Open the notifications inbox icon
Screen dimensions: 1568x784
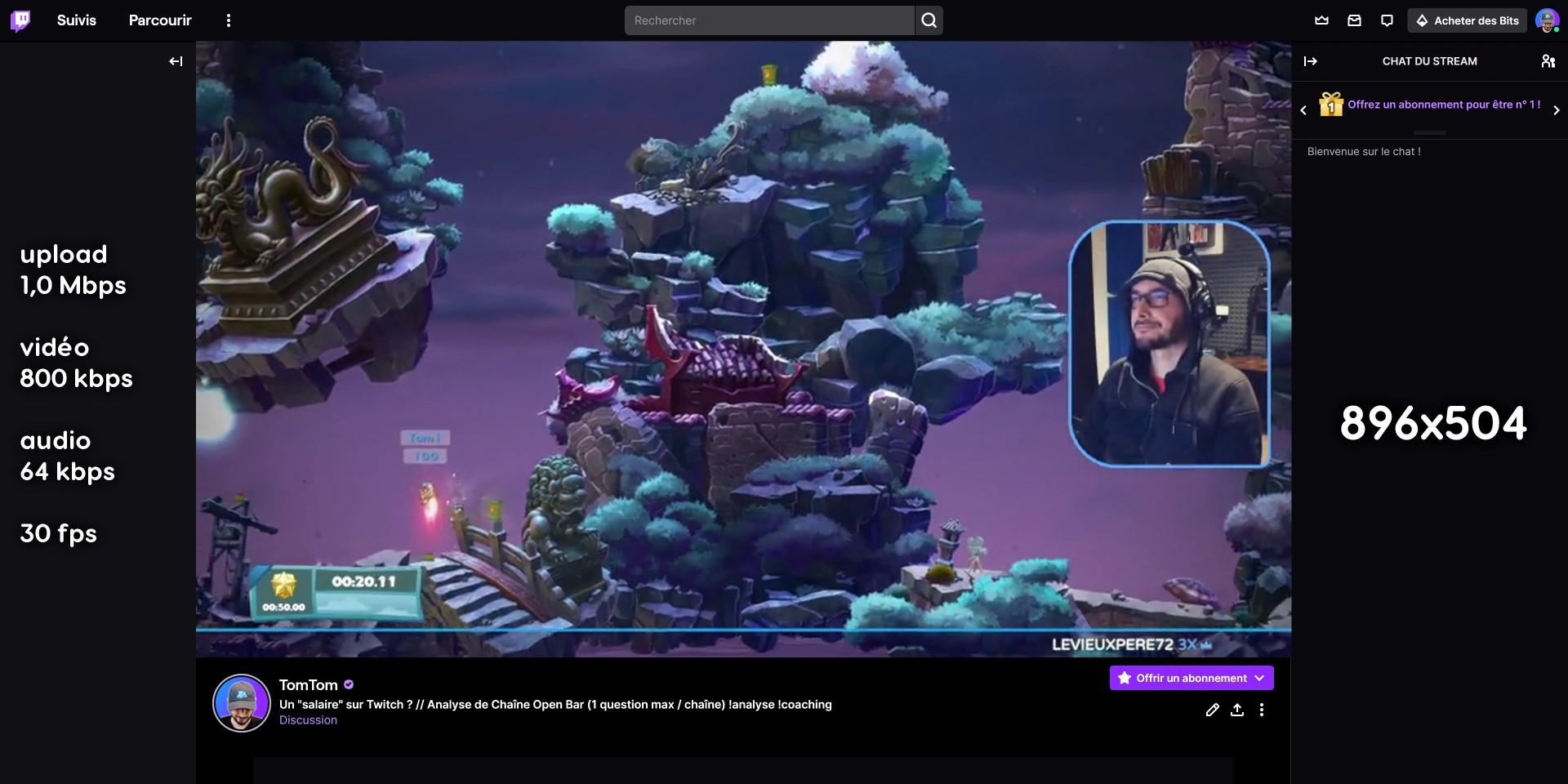[1354, 20]
